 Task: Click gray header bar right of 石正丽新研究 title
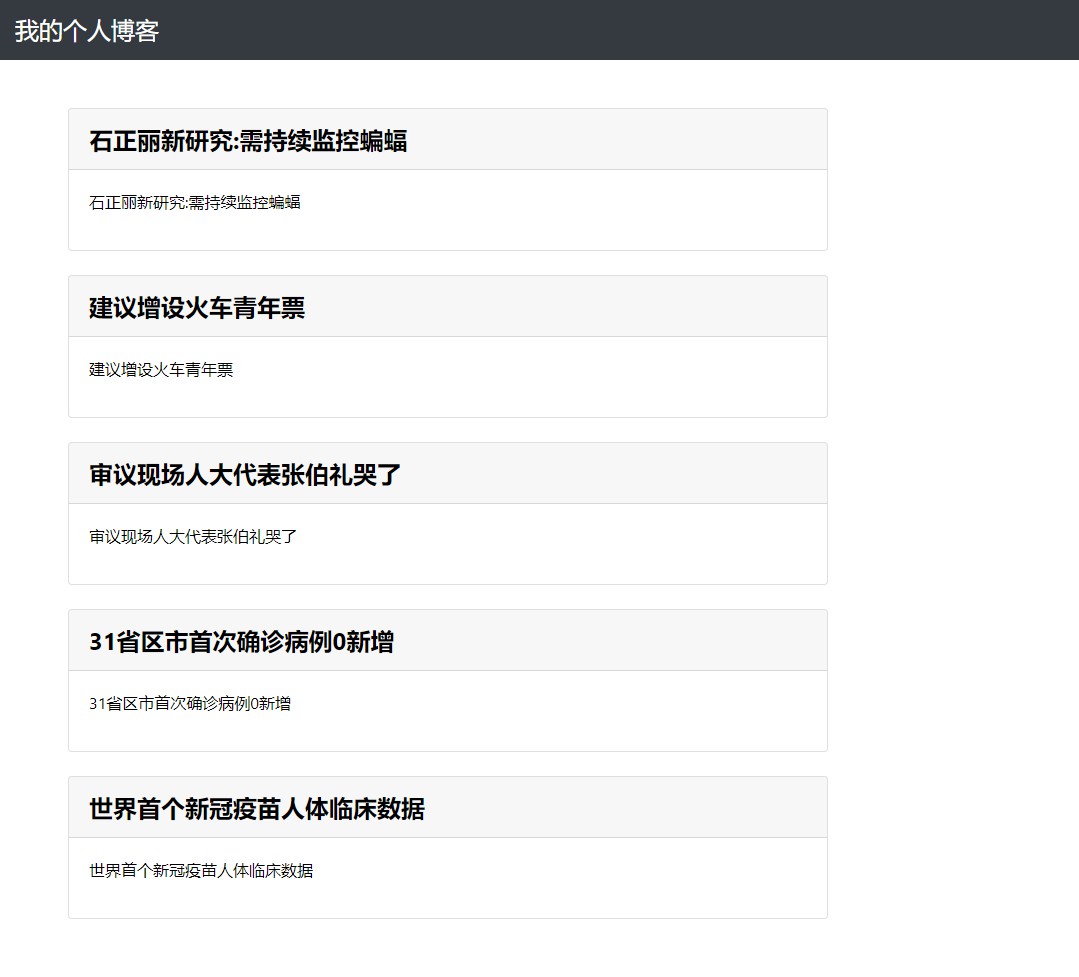(620, 140)
